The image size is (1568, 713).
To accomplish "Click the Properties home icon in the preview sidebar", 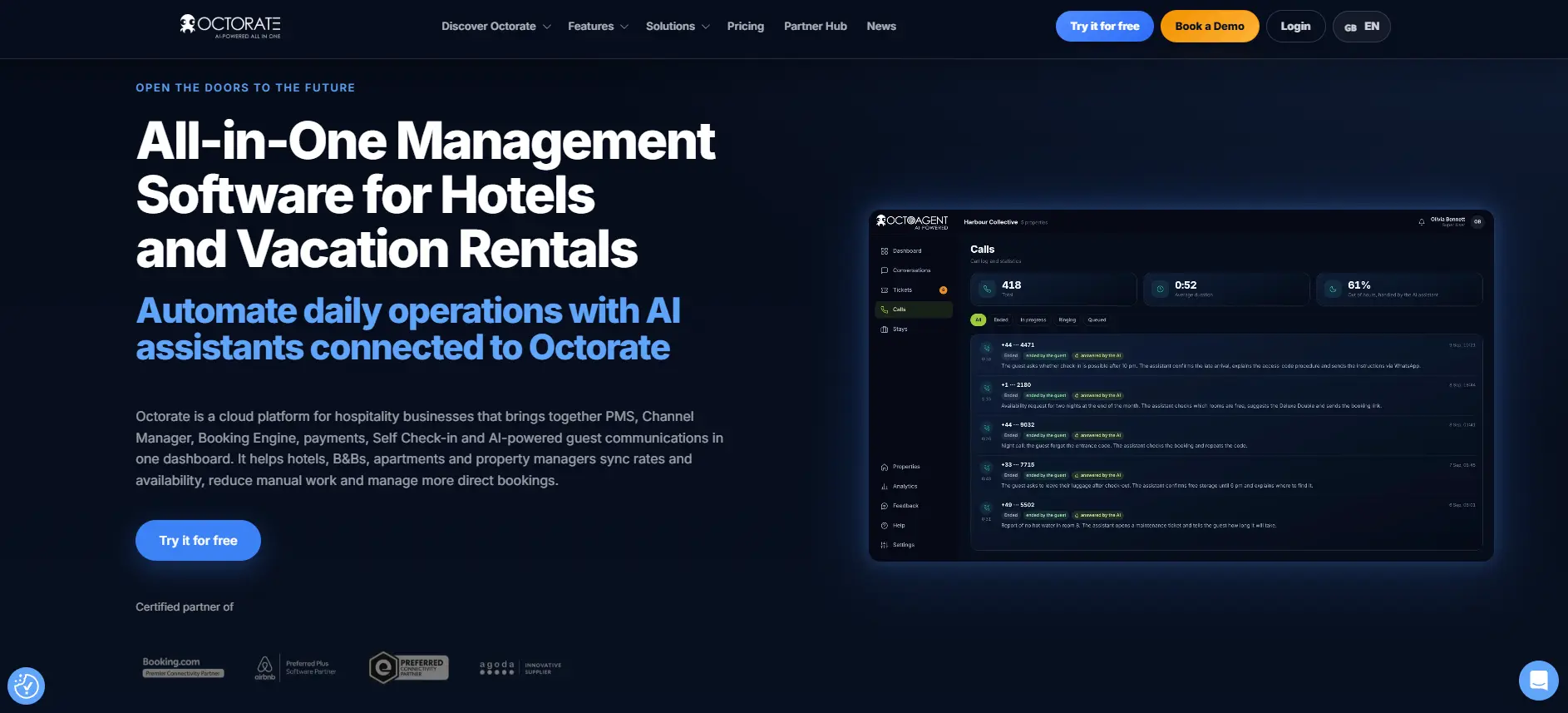I will click(884, 467).
